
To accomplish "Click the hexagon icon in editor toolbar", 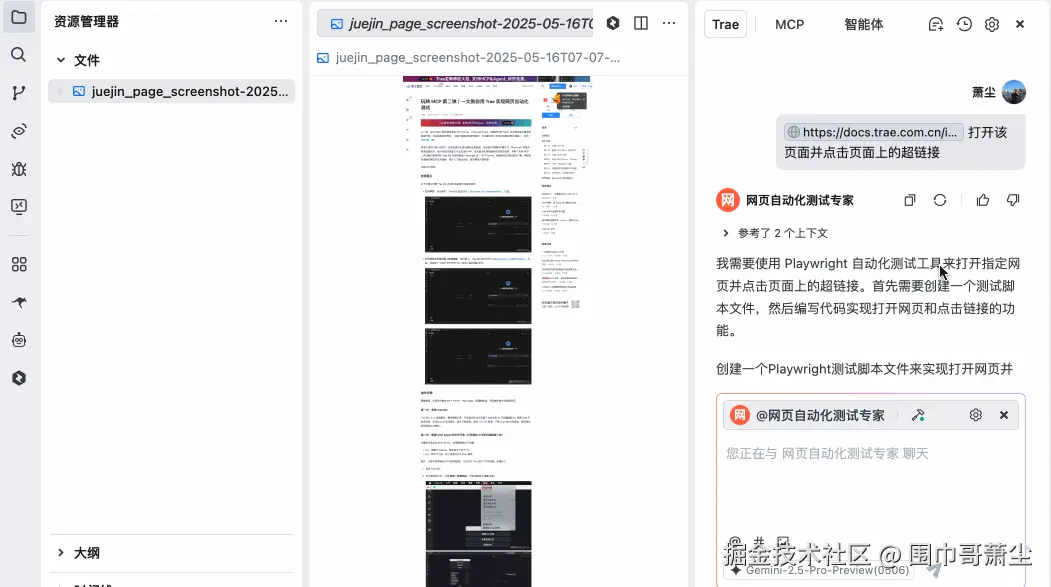I will coord(613,23).
